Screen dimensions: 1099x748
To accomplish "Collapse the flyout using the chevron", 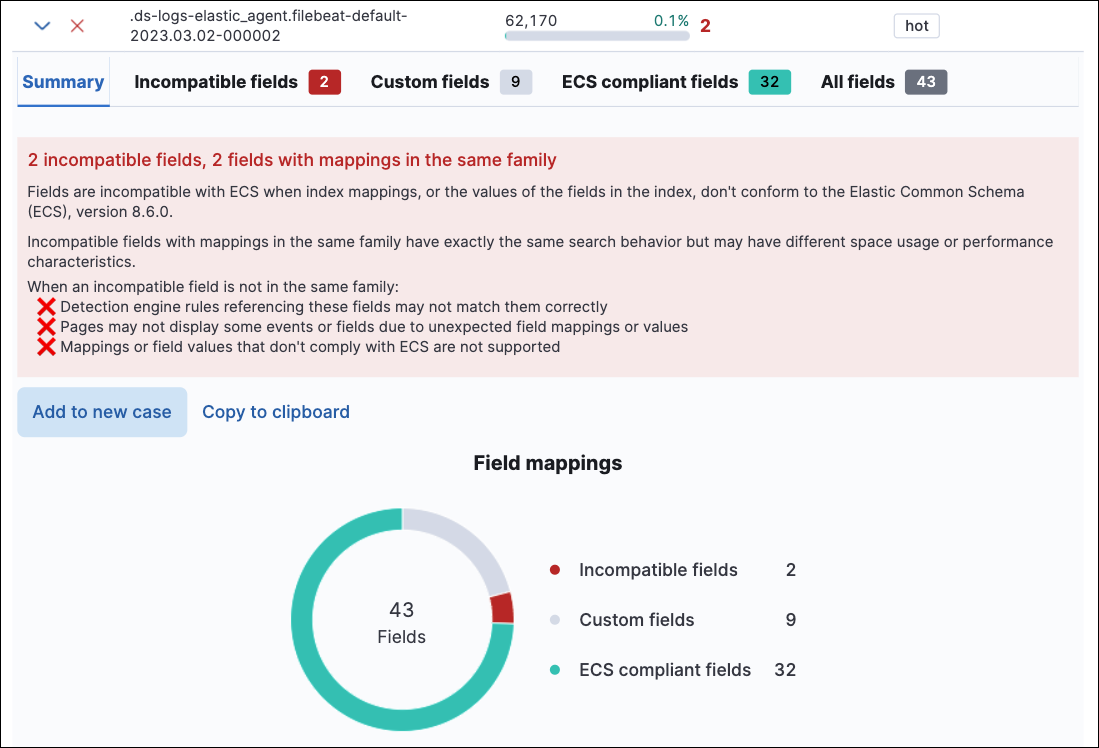I will tap(41, 26).
